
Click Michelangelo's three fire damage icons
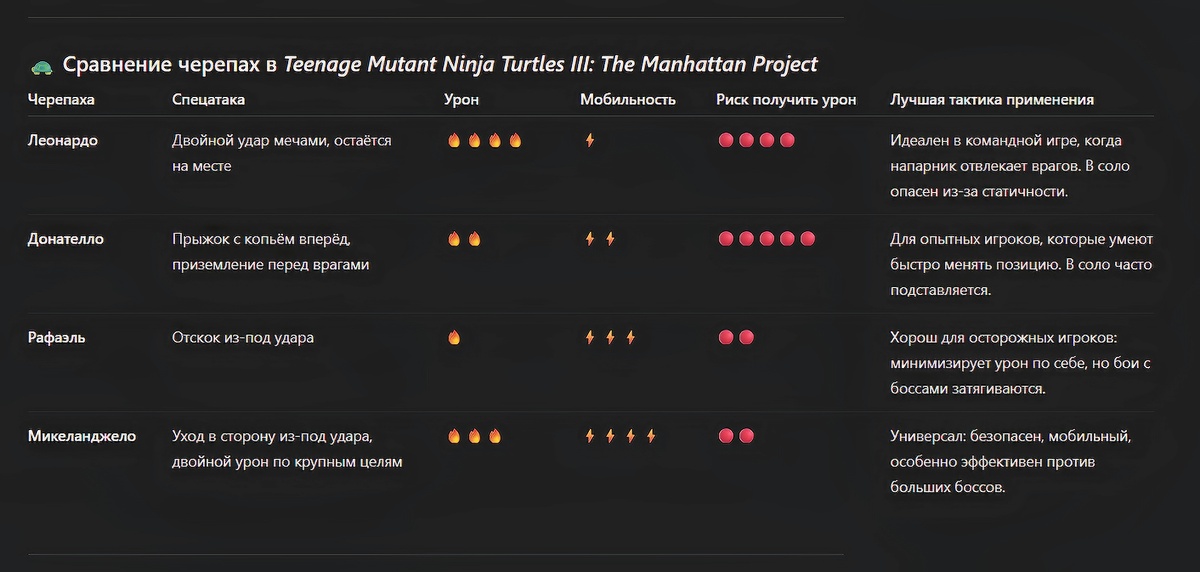pyautogui.click(x=474, y=436)
